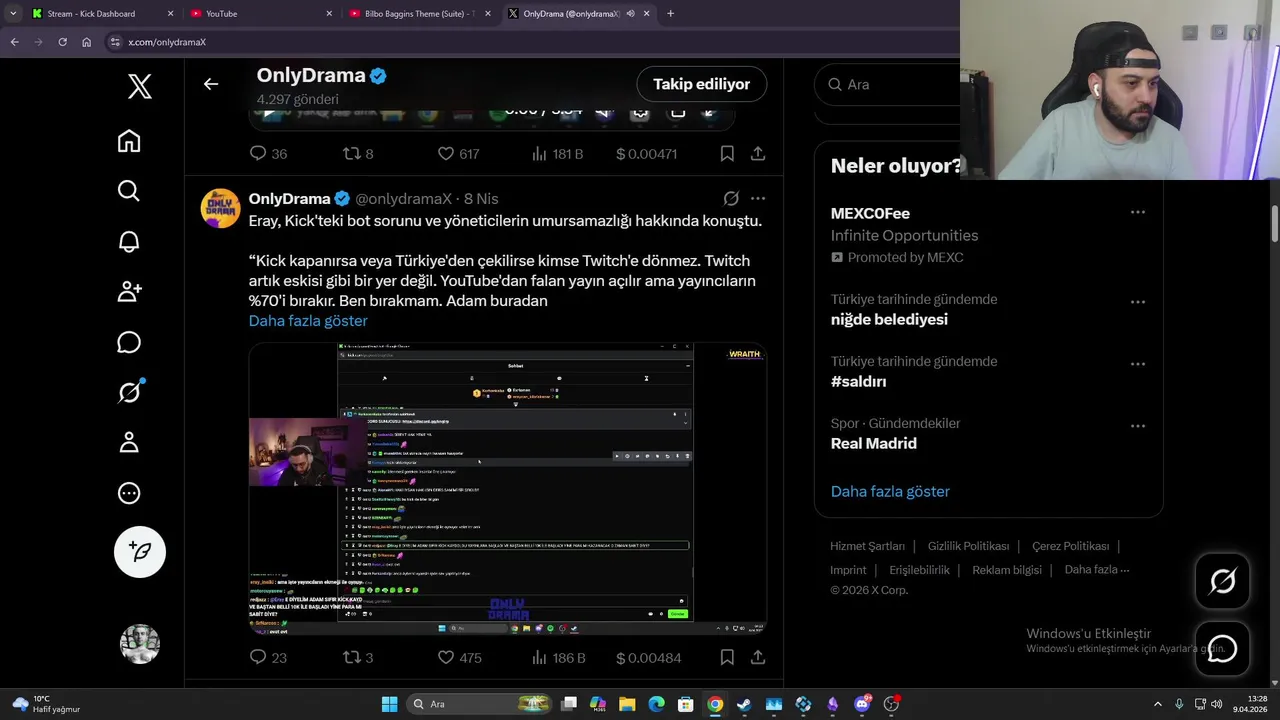Bookmark the Eray tweet with 475 likes
The height and width of the screenshot is (720, 1280).
727,658
